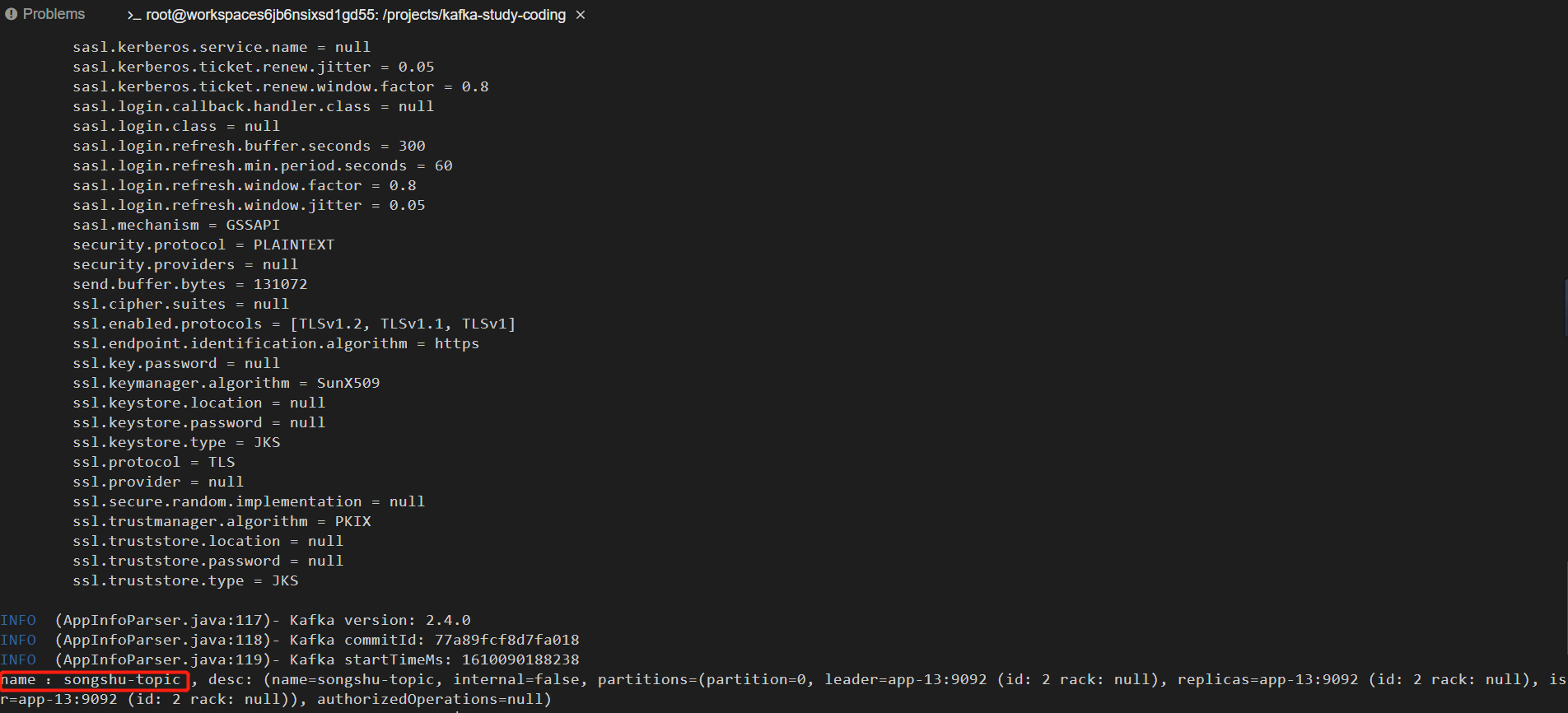1568x713 pixels.
Task: Click the ssl.keymanager.algorithm = SunX509 line
Action: [226, 383]
